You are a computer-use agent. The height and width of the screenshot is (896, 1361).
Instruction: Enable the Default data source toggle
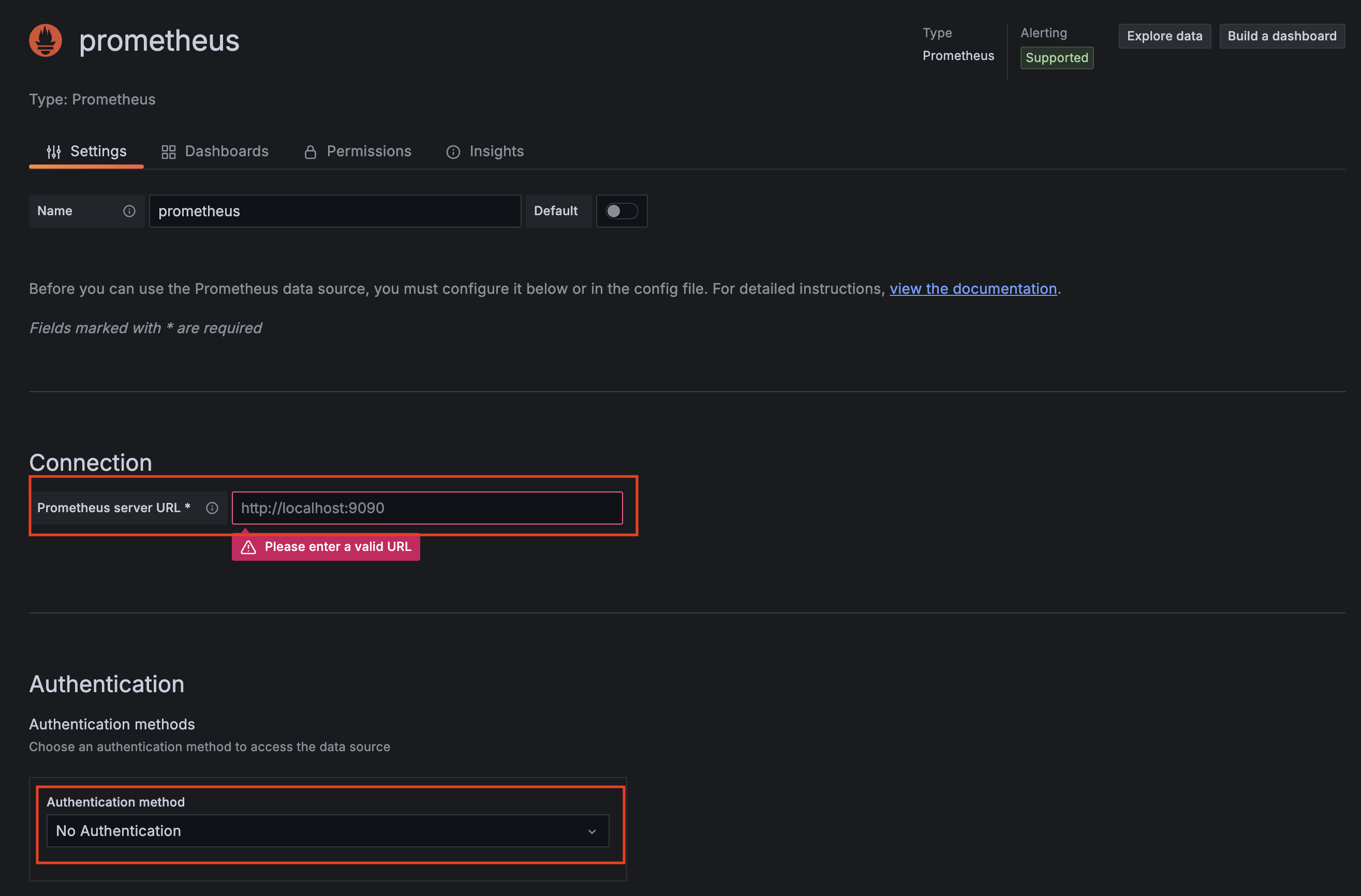622,211
